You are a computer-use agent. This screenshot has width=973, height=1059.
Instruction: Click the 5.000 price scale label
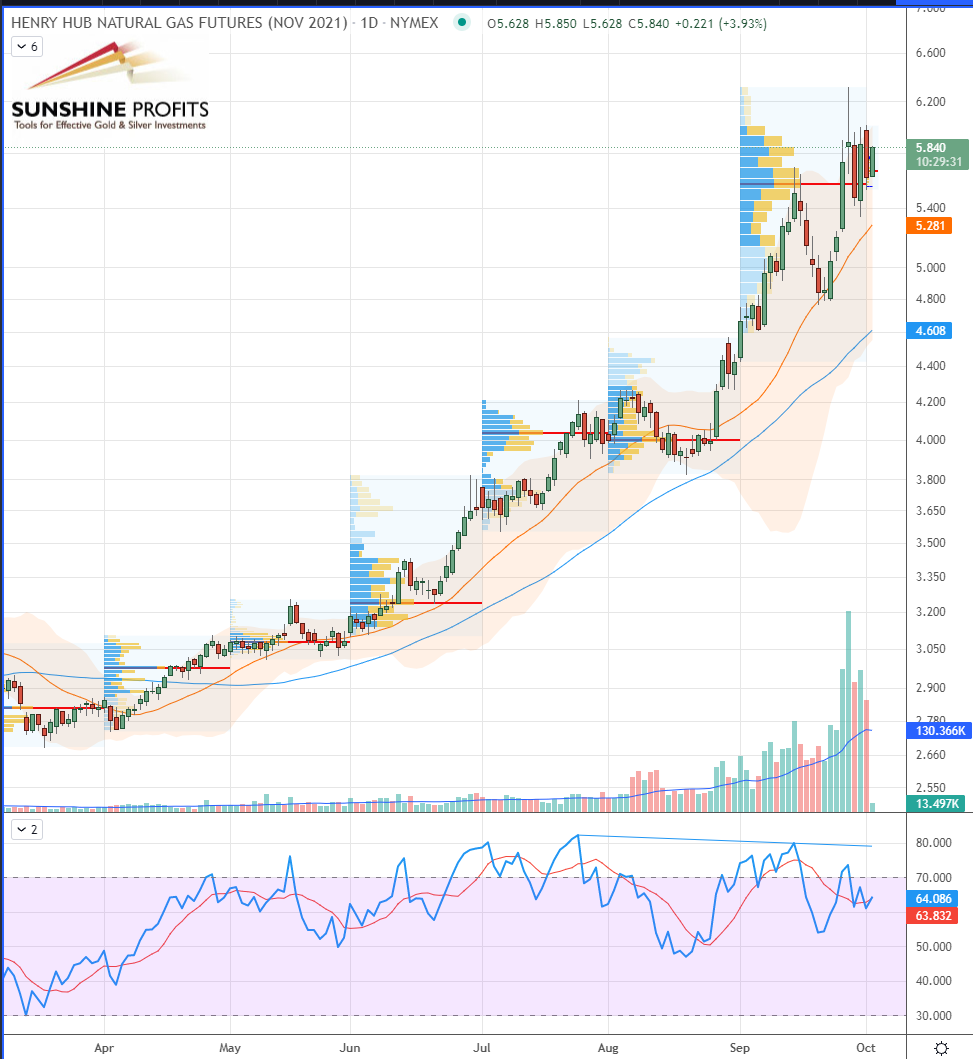pyautogui.click(x=930, y=268)
